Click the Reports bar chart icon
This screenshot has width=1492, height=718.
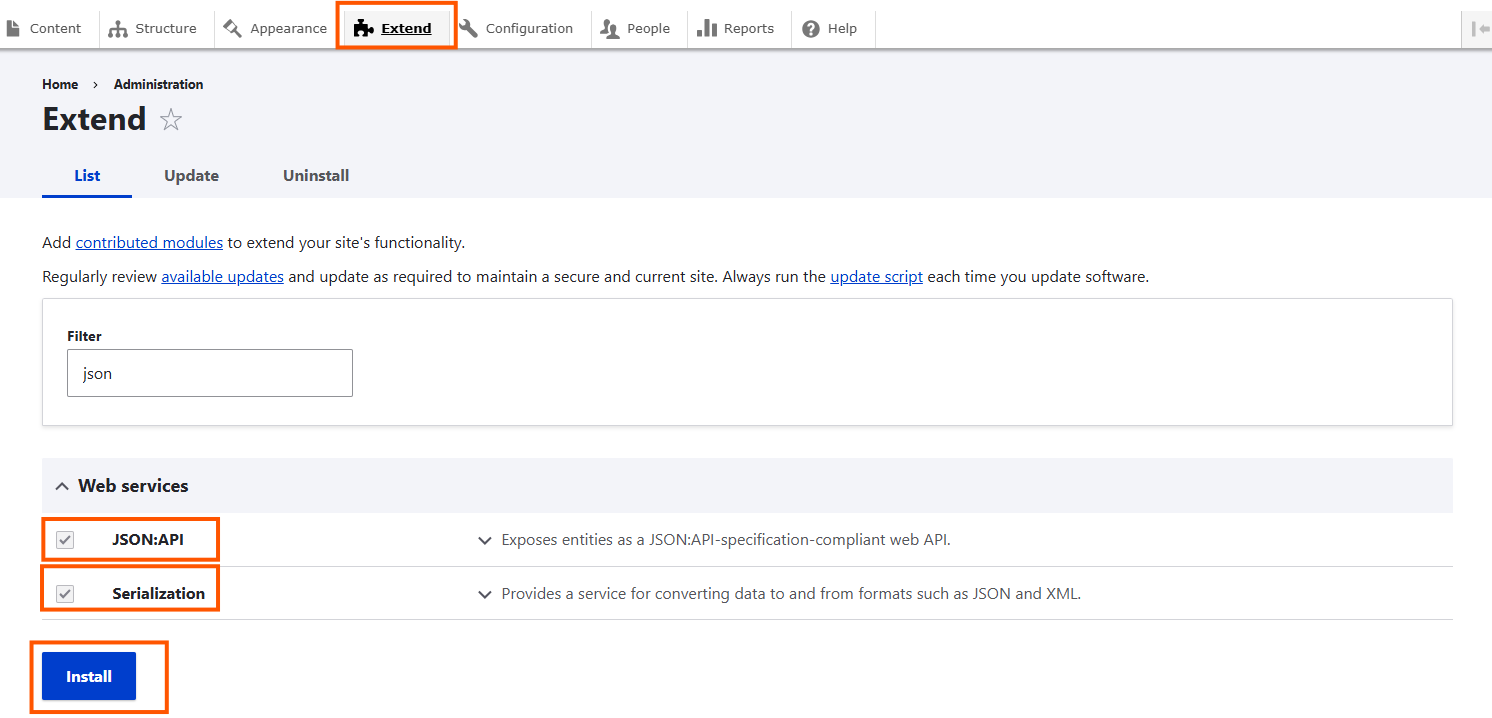click(707, 29)
